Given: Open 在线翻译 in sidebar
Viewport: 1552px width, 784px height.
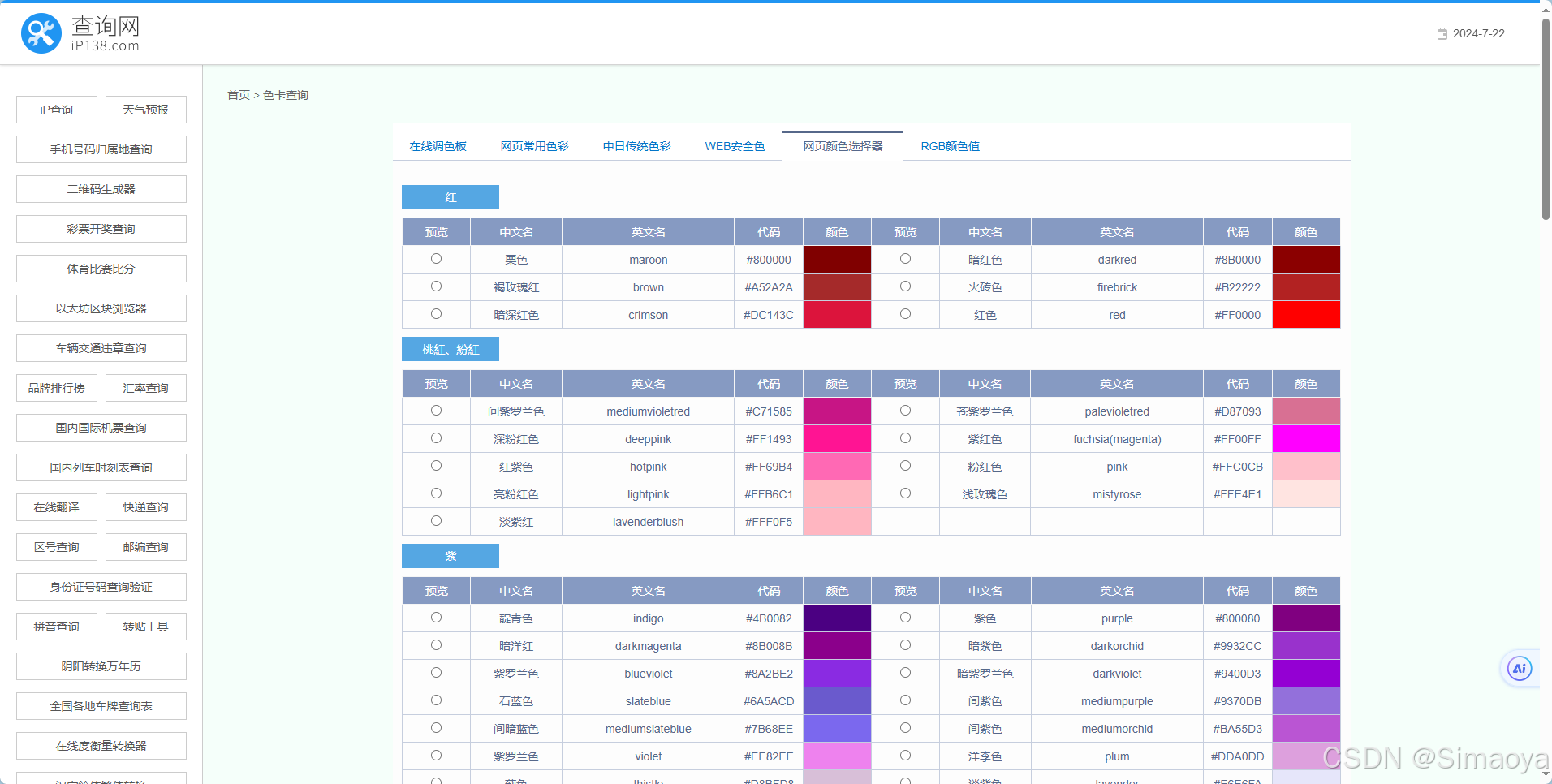Looking at the screenshot, I should (57, 507).
